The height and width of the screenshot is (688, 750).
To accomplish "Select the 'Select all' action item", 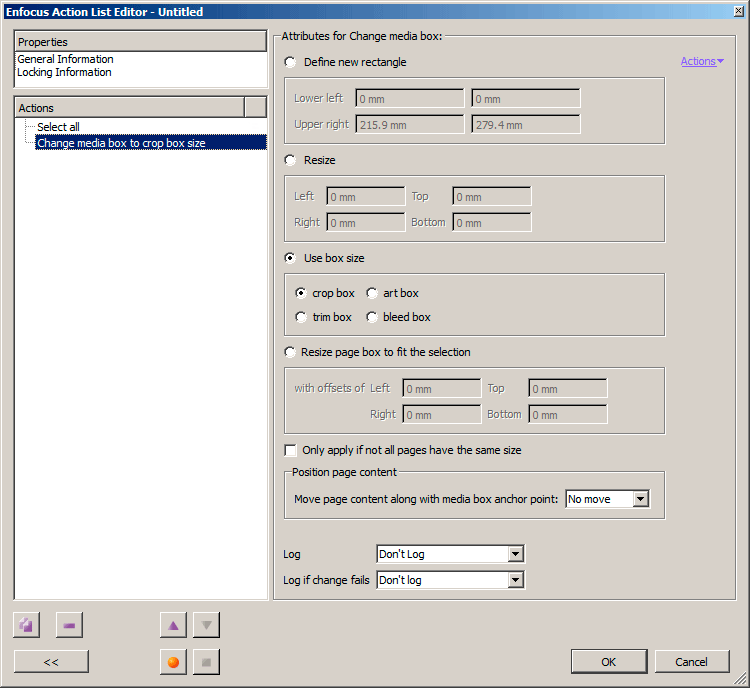I will click(x=58, y=127).
